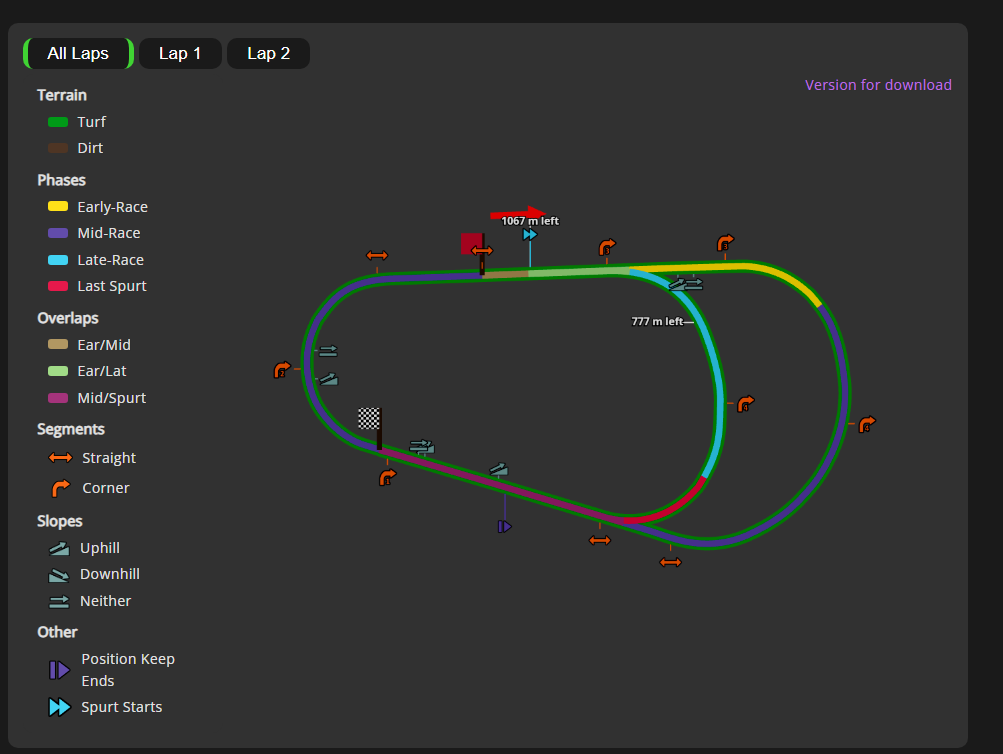Click the yellow early-race section of the track
The image size is (1003, 754).
point(745,266)
